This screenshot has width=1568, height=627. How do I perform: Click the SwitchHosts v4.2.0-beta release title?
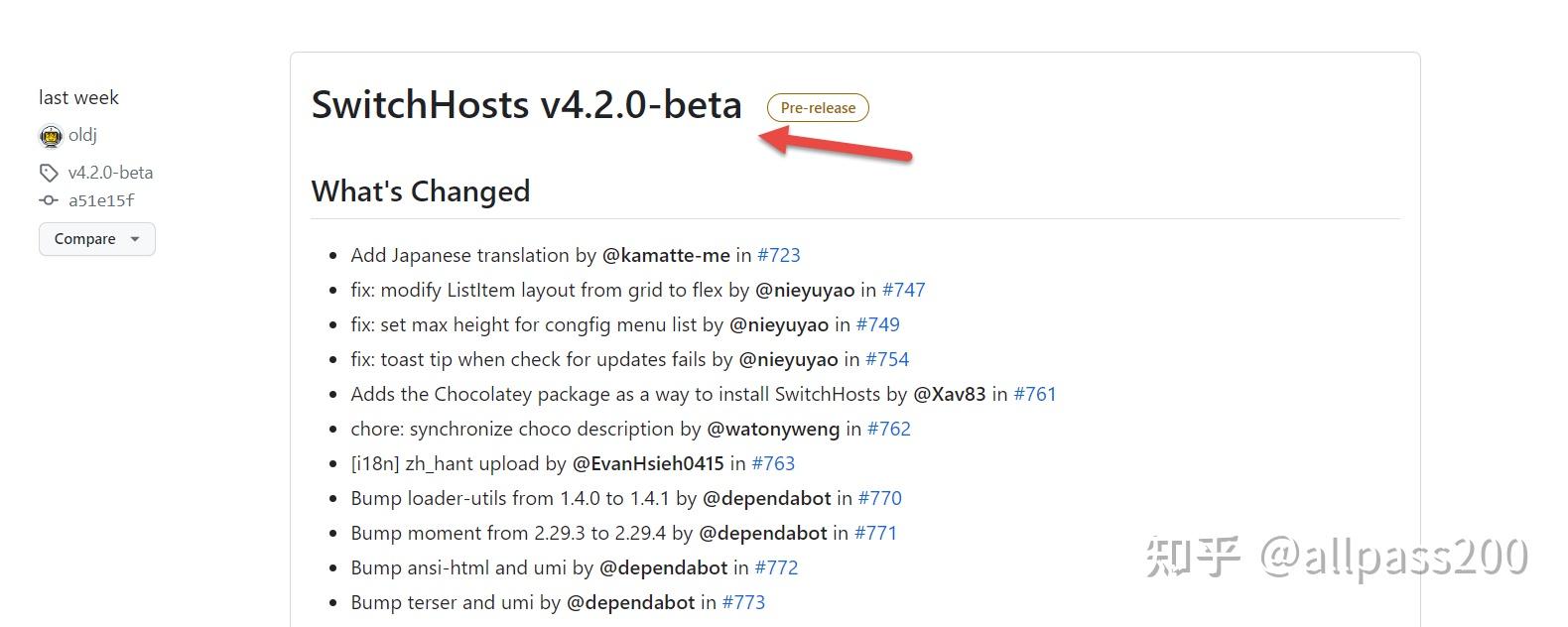(x=526, y=105)
